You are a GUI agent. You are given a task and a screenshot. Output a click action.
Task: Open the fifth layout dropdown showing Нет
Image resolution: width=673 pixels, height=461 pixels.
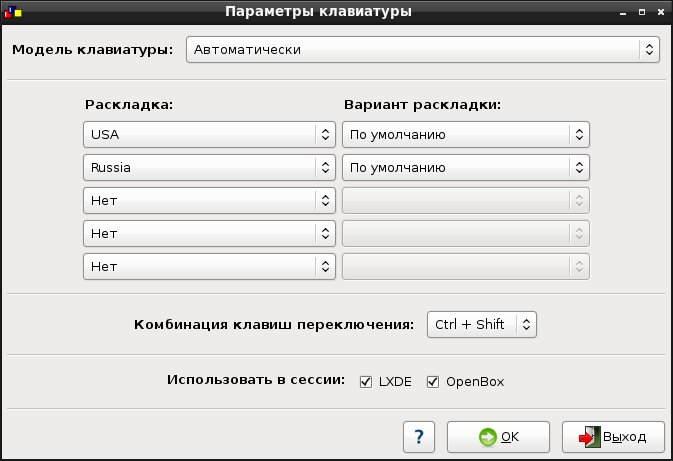(209, 267)
